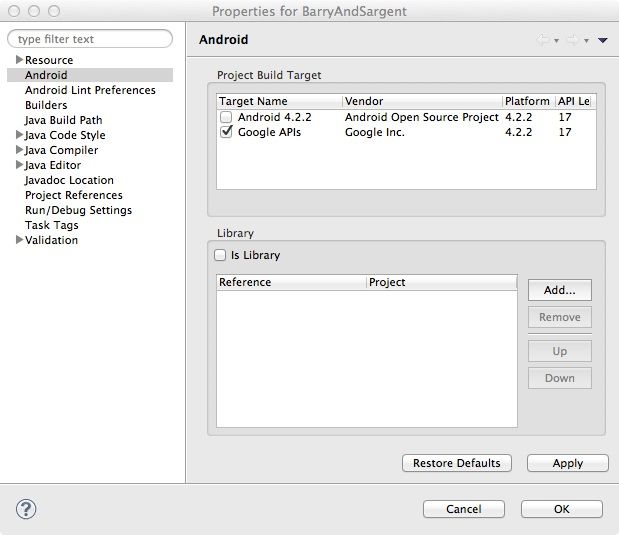This screenshot has height=535, width=619.
Task: Click the Apply button
Action: click(568, 463)
